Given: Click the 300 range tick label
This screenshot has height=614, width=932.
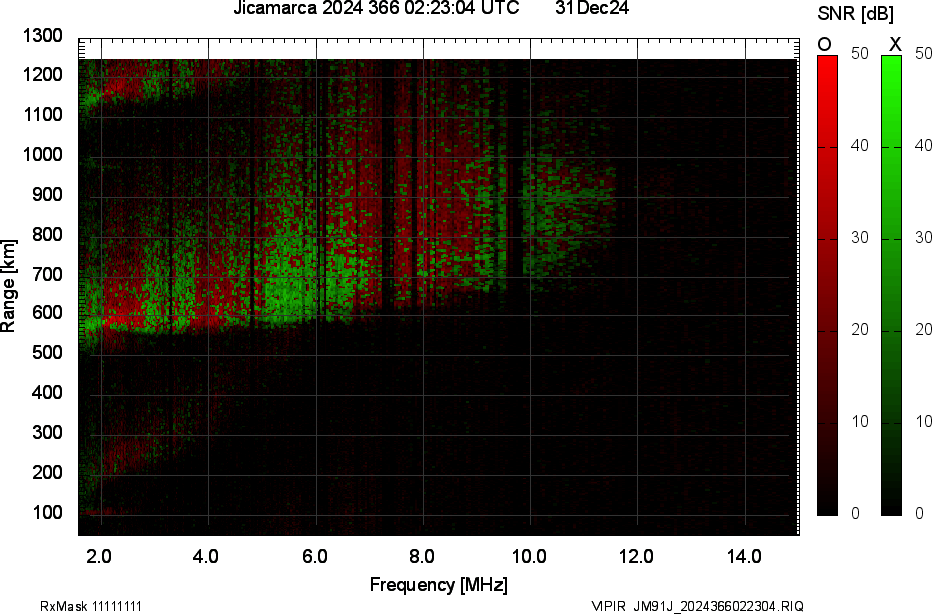Looking at the screenshot, I should click(47, 432).
